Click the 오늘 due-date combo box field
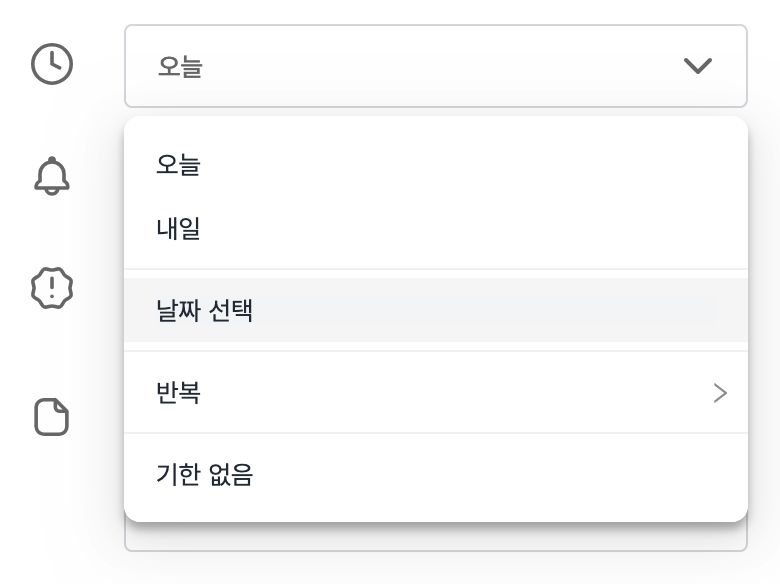Image resolution: width=780 pixels, height=584 pixels. tap(436, 66)
